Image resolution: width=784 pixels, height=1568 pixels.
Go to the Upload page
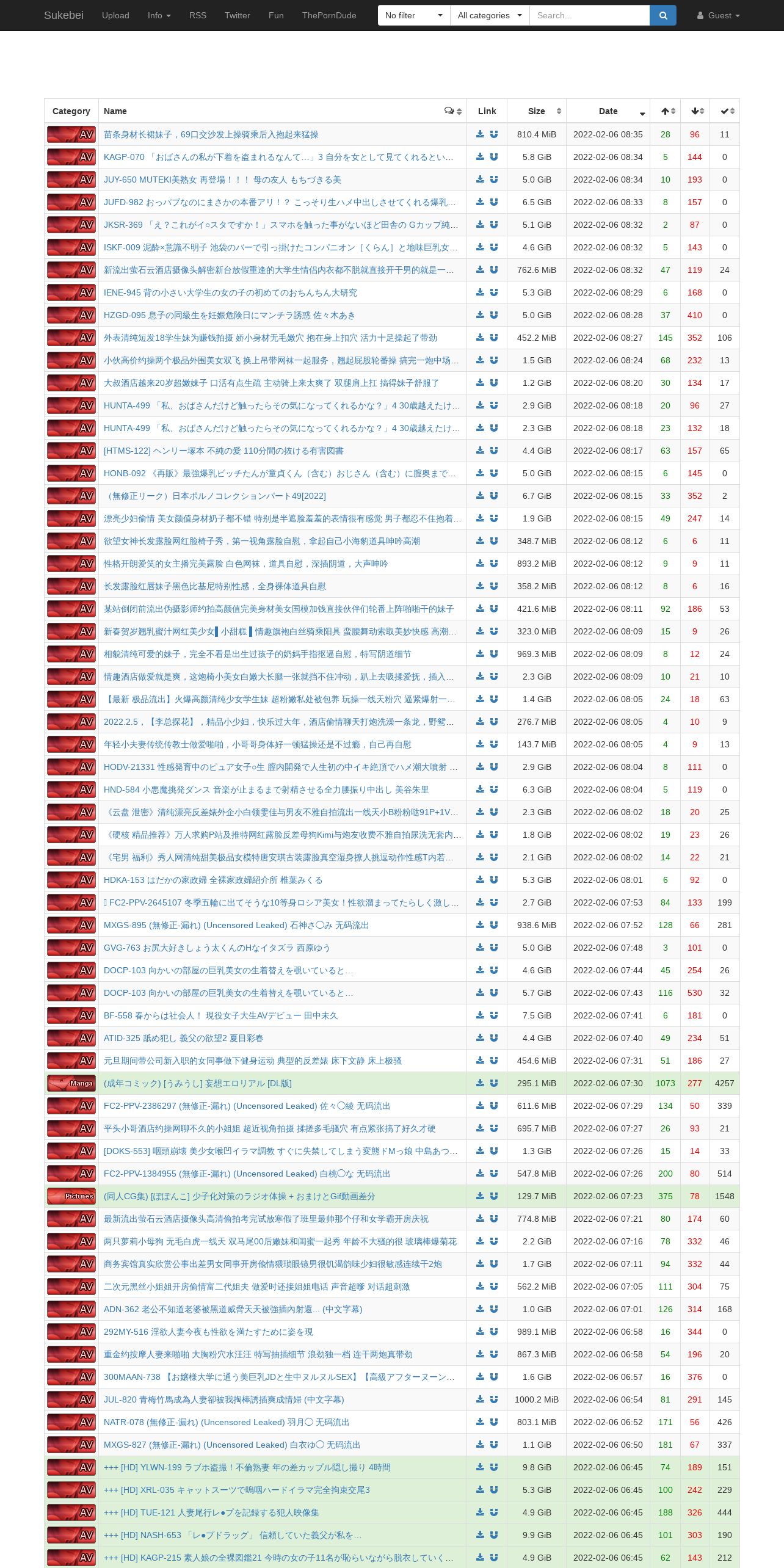[x=115, y=15]
